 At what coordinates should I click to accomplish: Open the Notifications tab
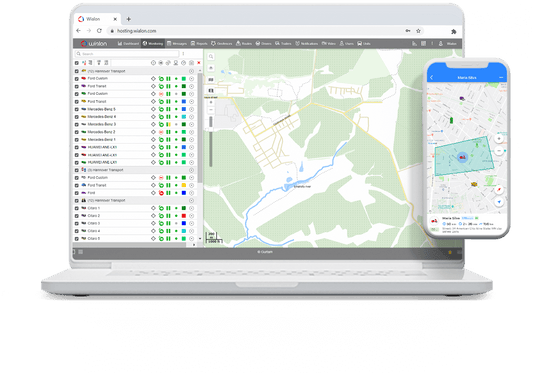pyautogui.click(x=306, y=44)
